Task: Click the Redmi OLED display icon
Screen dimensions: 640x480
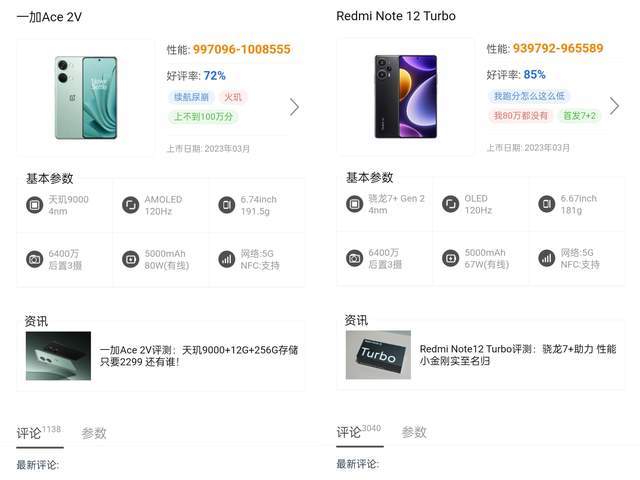Action: click(451, 204)
